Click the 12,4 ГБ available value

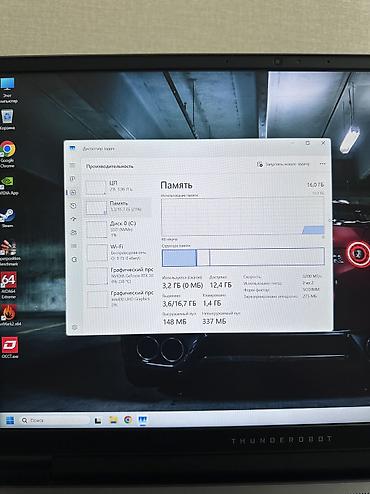pos(221,285)
